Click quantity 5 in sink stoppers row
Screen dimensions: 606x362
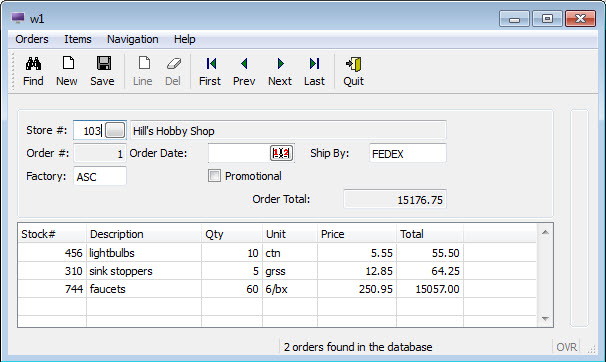pyautogui.click(x=232, y=271)
